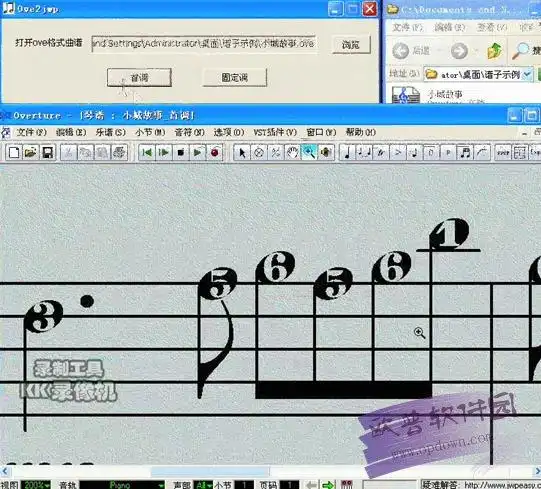Click the red mixer icon in status bar
Image resolution: width=541 pixels, height=489 pixels.
(346, 485)
